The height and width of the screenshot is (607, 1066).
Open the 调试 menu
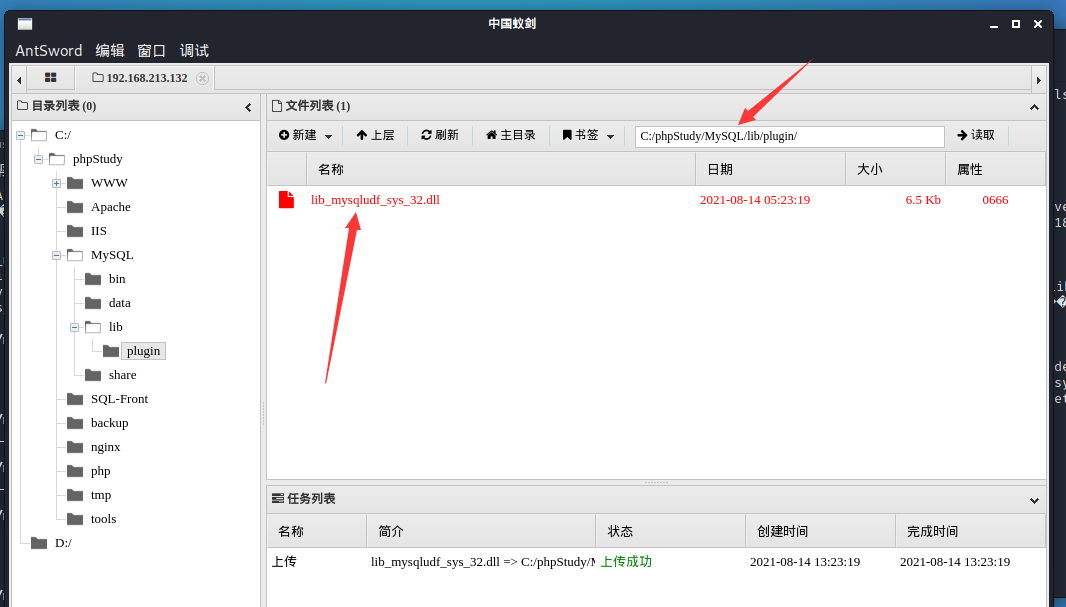tap(194, 50)
